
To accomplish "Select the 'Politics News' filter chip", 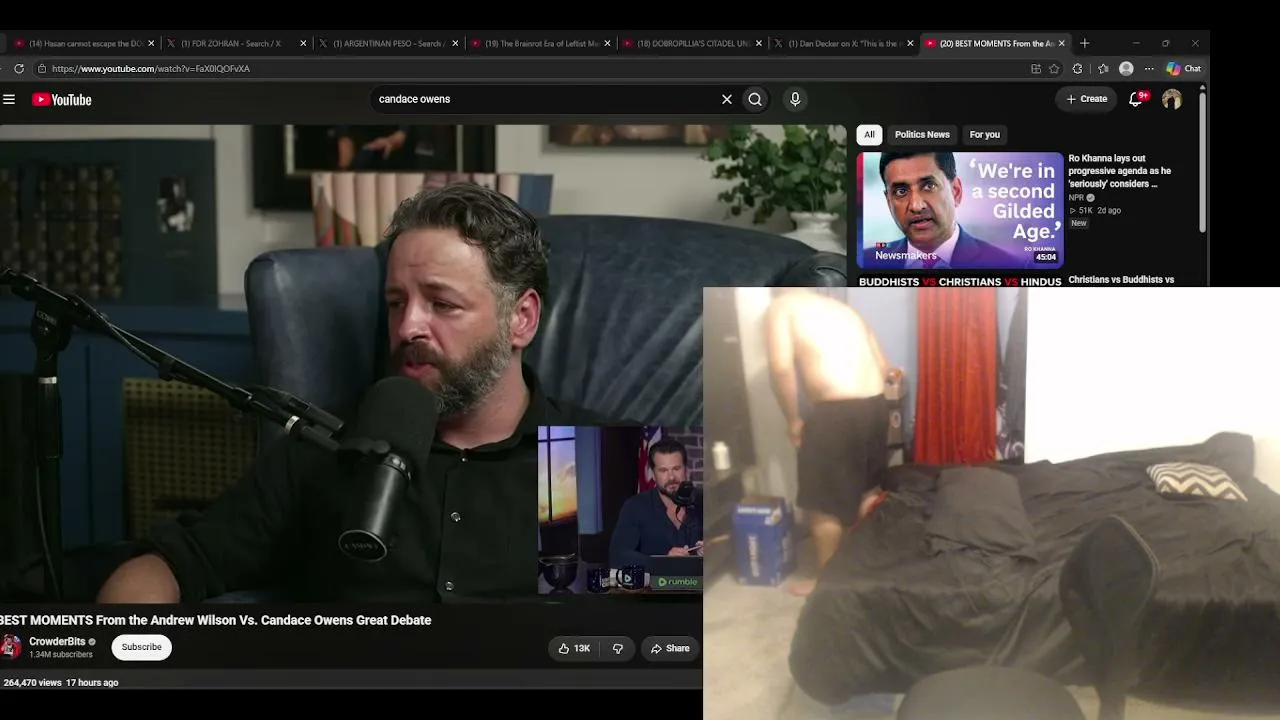I will (922, 134).
